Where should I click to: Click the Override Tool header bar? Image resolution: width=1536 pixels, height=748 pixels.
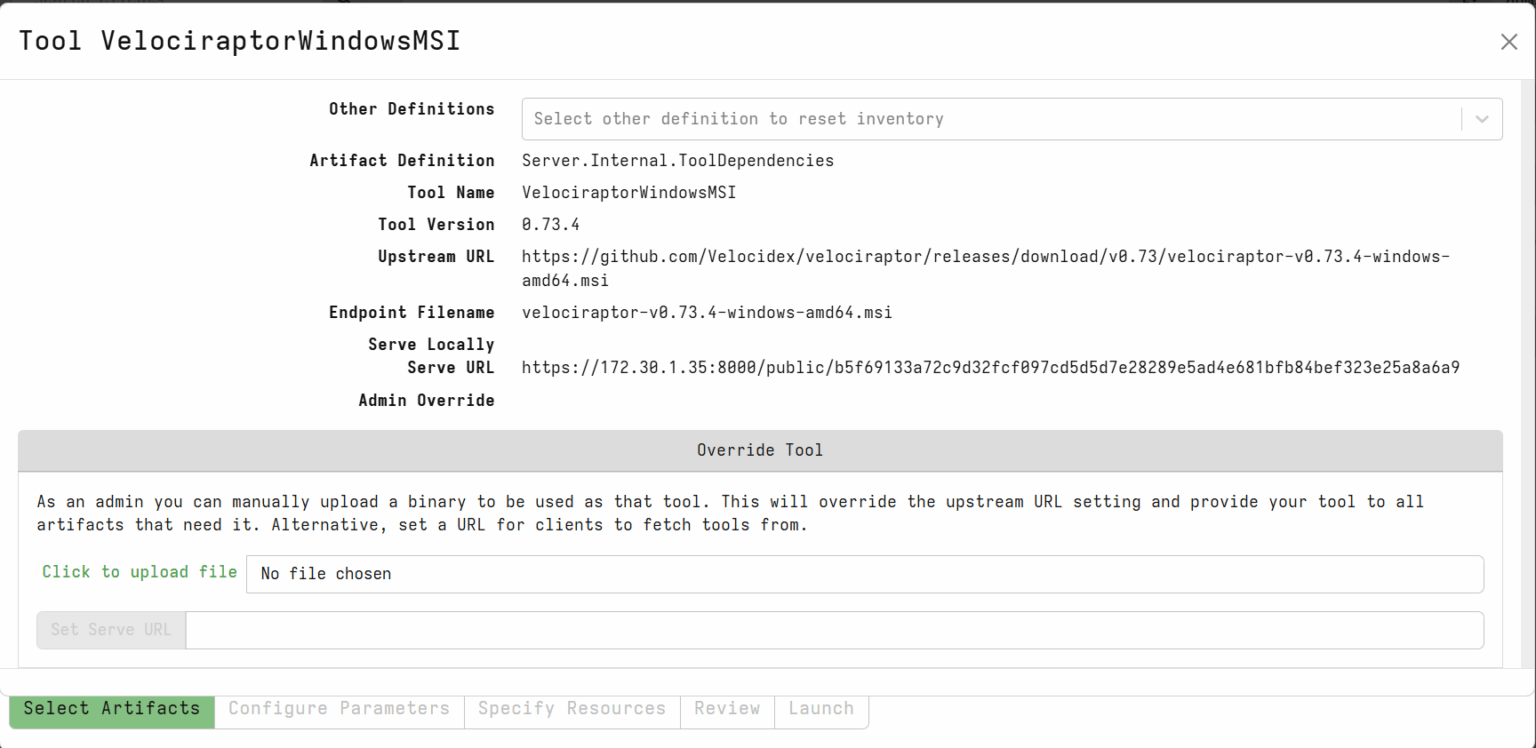pos(760,450)
